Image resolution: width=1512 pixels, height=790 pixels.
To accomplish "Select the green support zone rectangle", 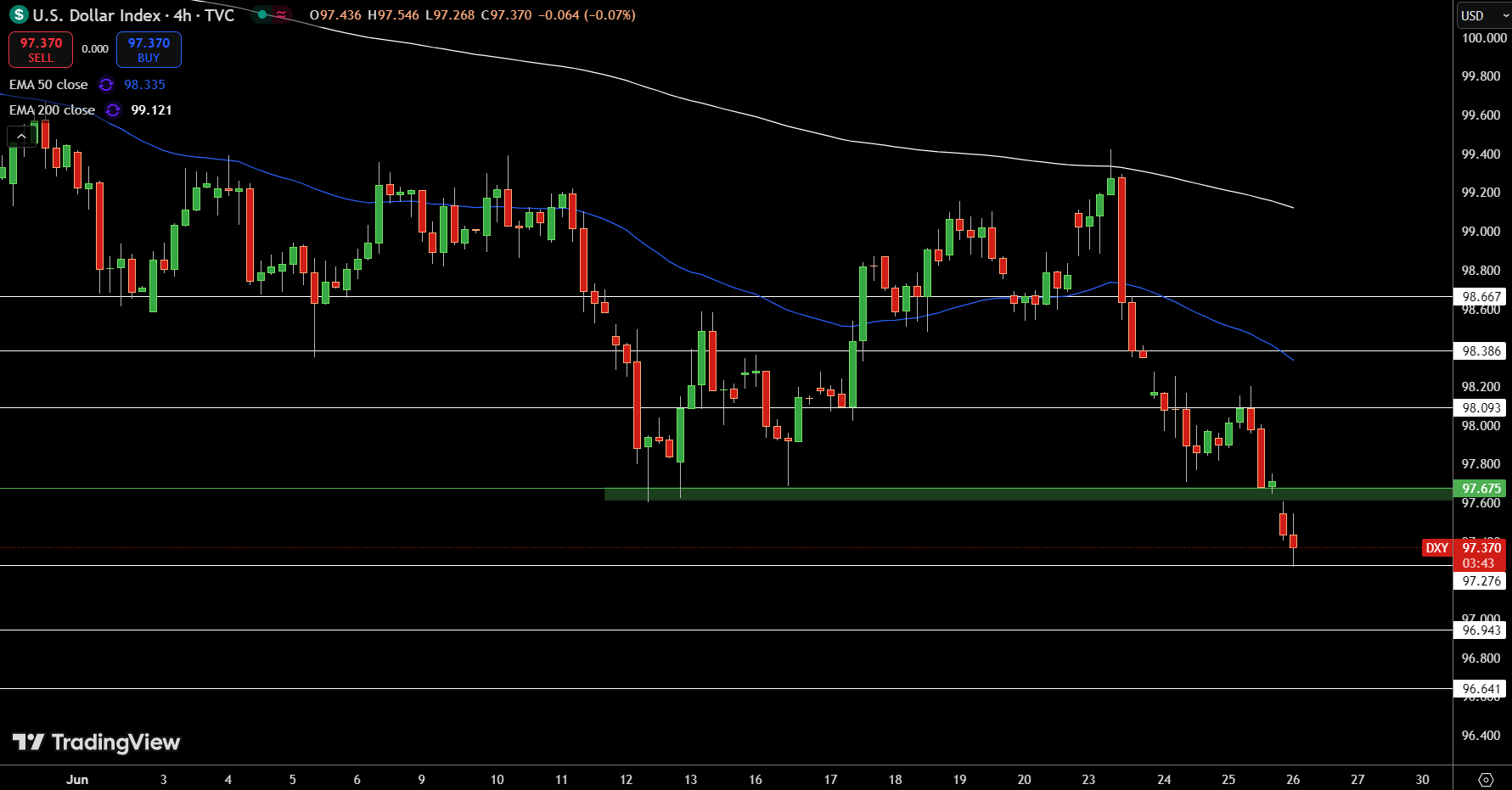I will pyautogui.click(x=1028, y=494).
